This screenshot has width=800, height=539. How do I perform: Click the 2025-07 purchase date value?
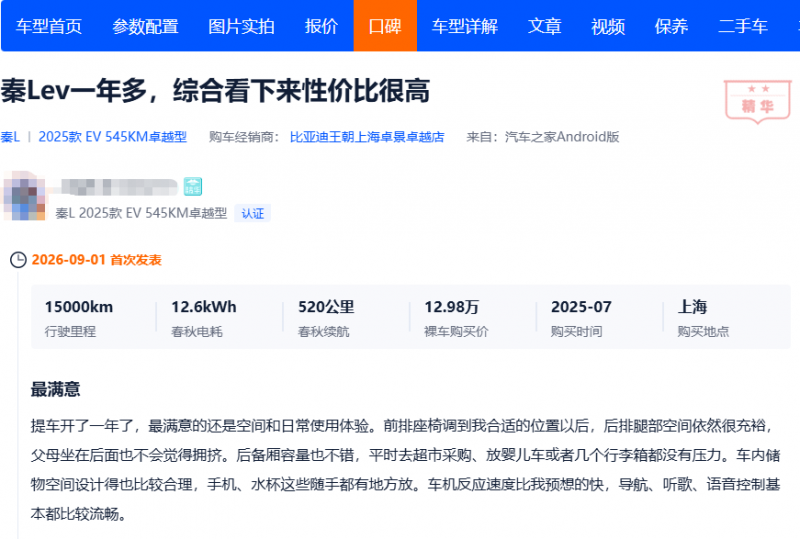pyautogui.click(x=581, y=307)
